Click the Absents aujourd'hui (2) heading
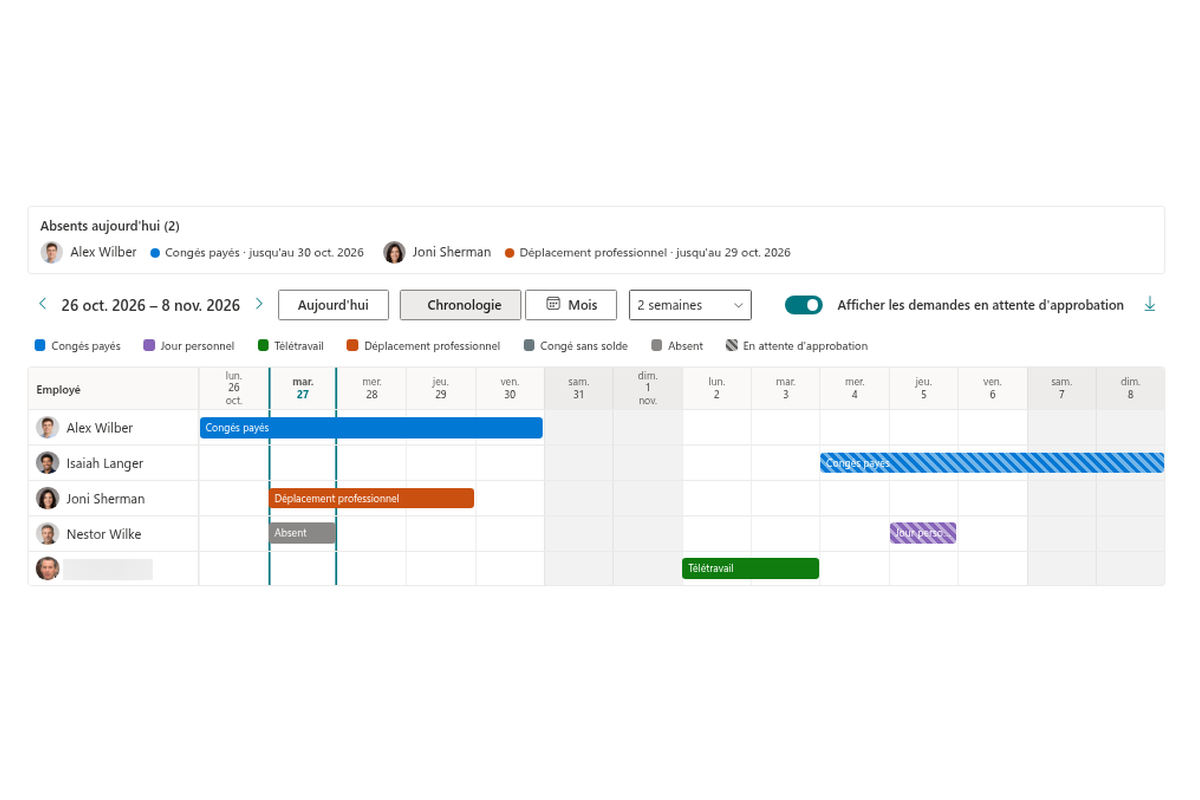Image resolution: width=1200 pixels, height=800 pixels. pyautogui.click(x=110, y=226)
